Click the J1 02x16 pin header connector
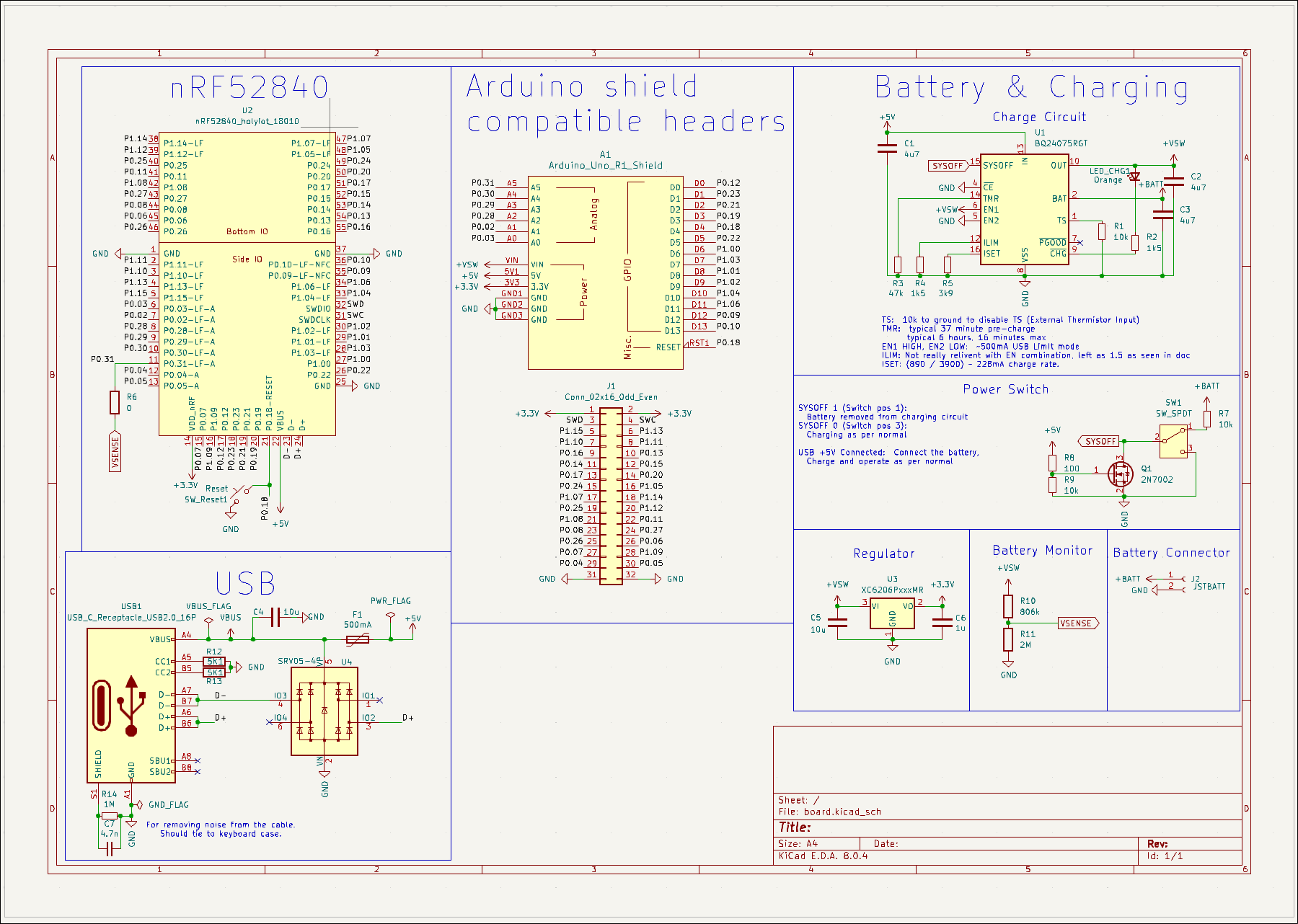Screen dimensions: 1298x924 point(611,496)
